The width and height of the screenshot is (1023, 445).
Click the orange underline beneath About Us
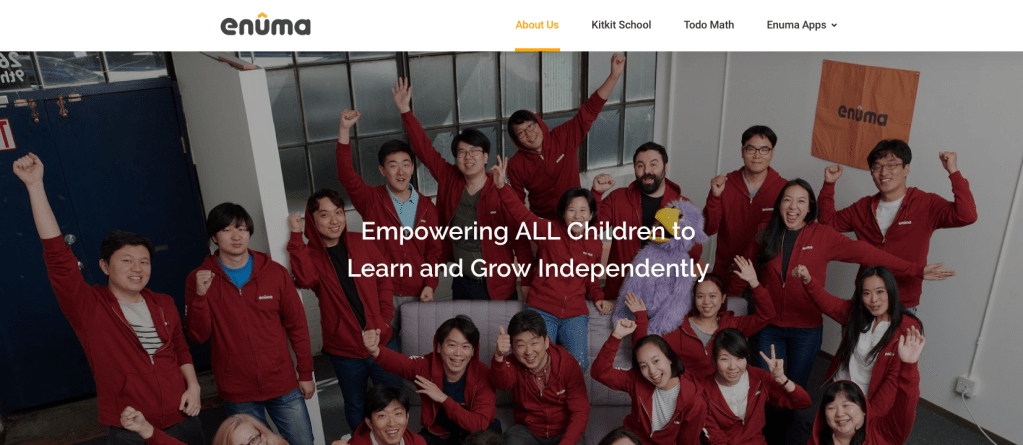pos(537,49)
